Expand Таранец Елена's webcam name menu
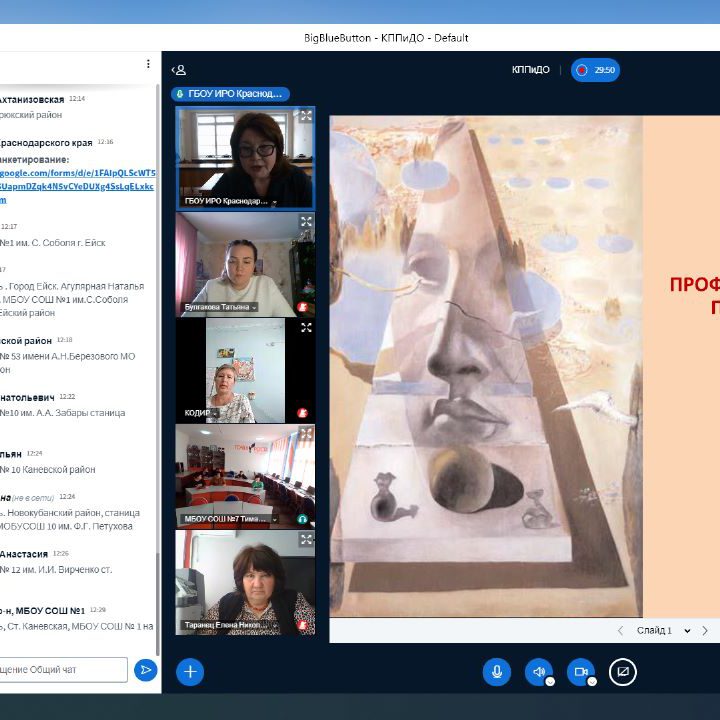The width and height of the screenshot is (720, 720). (271, 626)
